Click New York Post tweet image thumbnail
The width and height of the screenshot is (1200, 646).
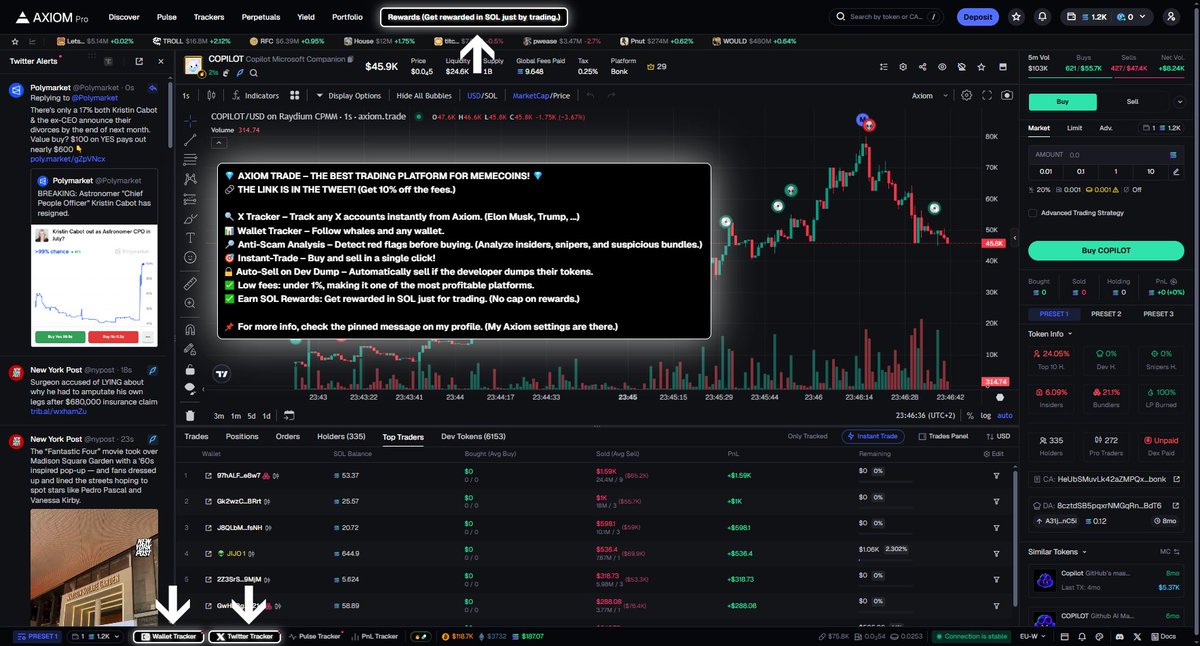[x=94, y=567]
